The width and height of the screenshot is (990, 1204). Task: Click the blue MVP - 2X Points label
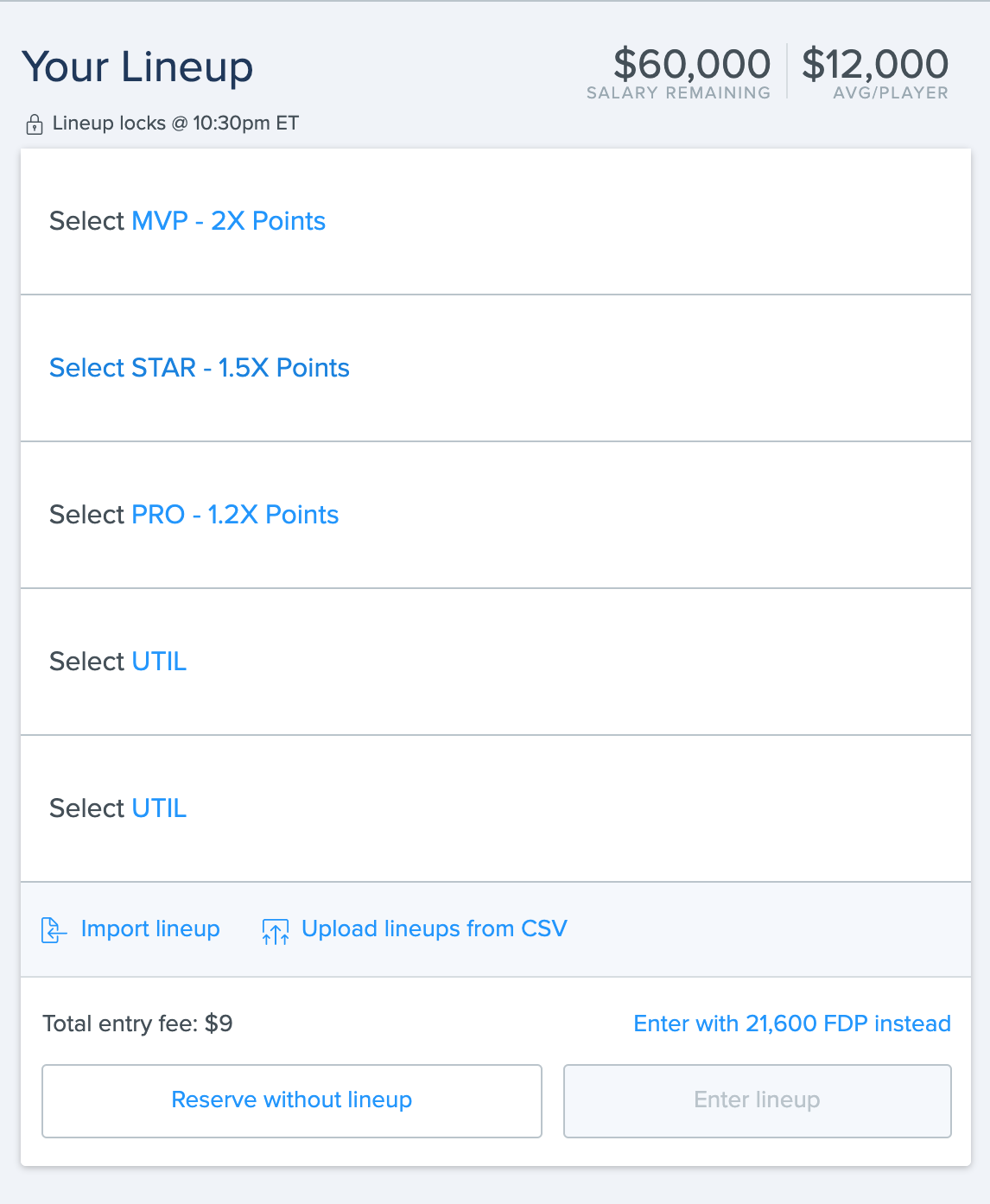click(x=227, y=221)
